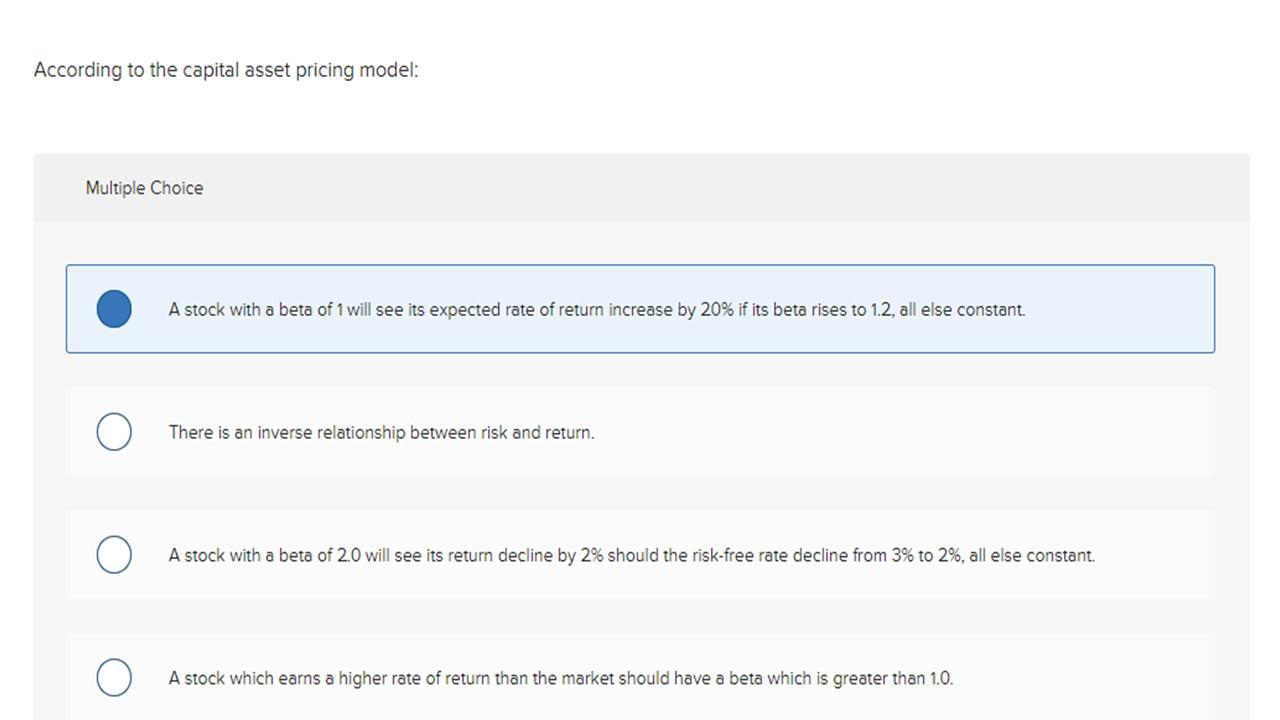Image resolution: width=1280 pixels, height=720 pixels.
Task: Click the risk-free rate decline answer text
Action: pyautogui.click(x=631, y=555)
